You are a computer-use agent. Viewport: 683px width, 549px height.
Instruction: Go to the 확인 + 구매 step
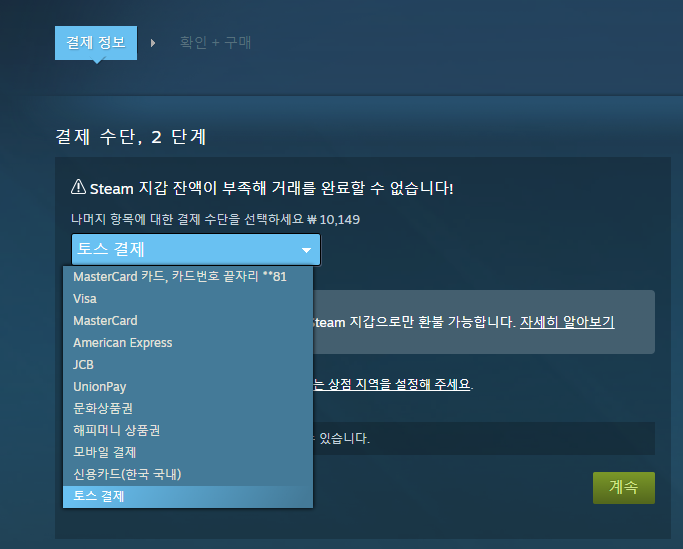(215, 43)
